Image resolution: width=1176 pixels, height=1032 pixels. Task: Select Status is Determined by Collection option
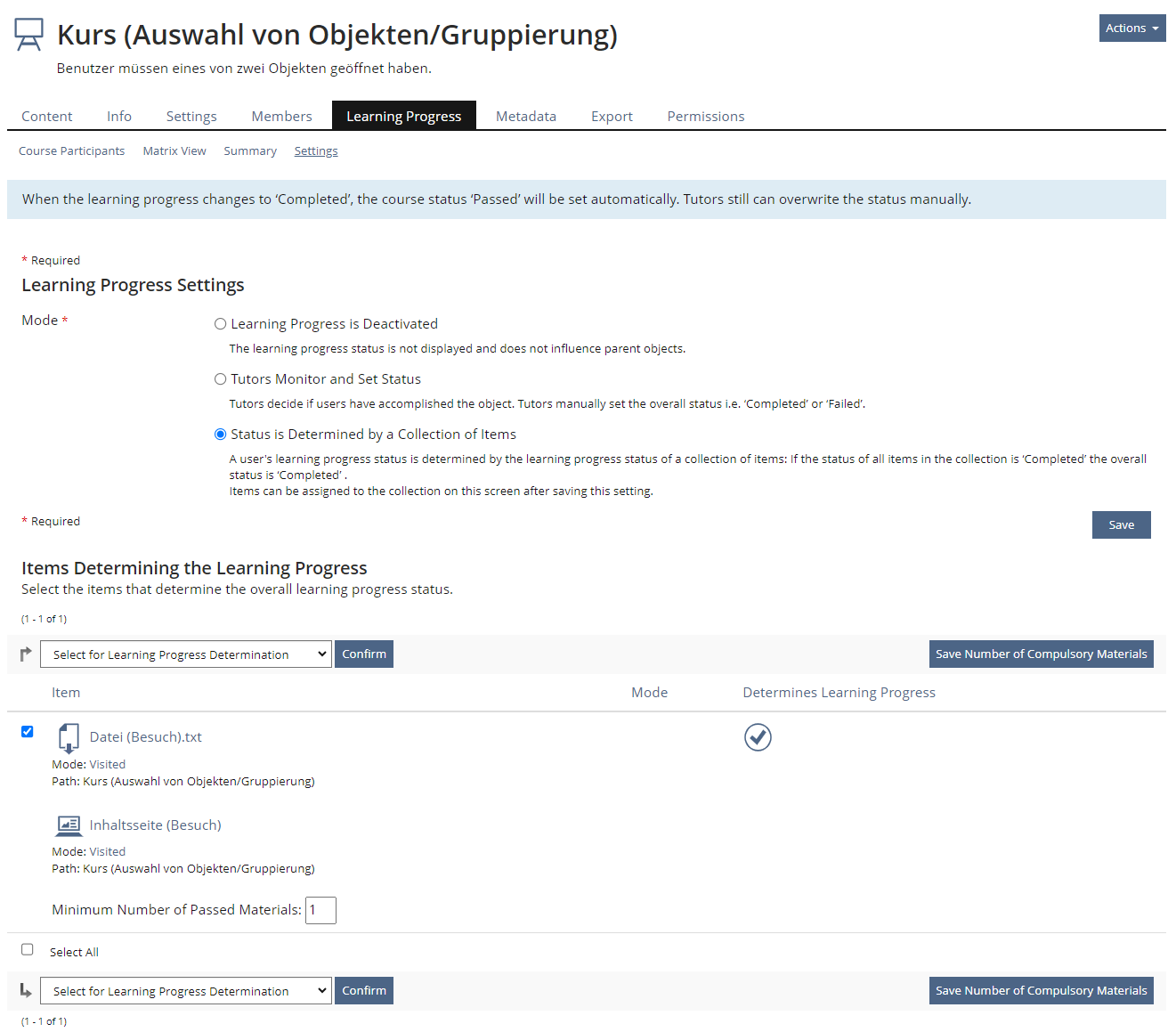221,435
